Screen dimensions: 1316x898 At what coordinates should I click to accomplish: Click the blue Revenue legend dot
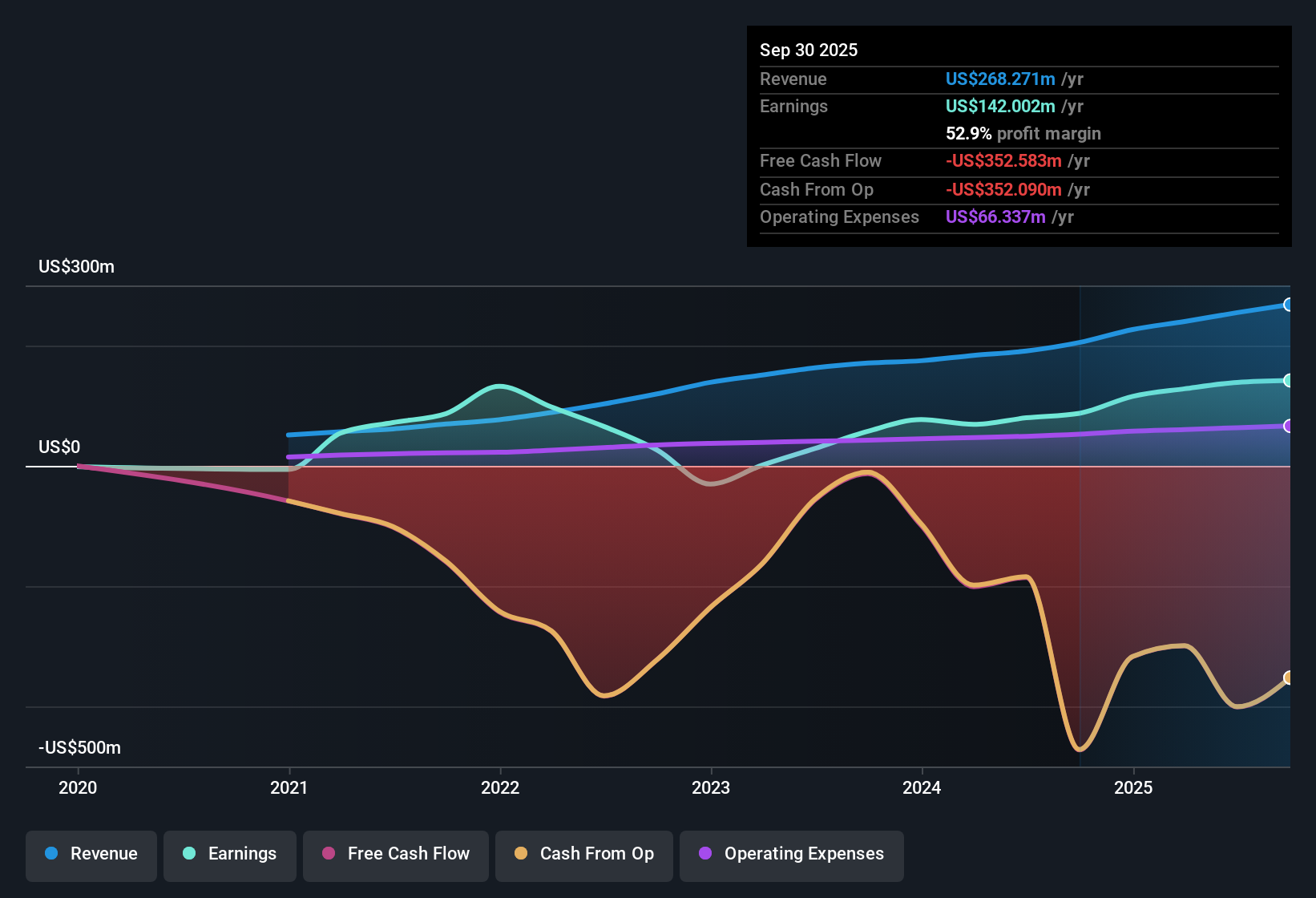click(x=50, y=855)
